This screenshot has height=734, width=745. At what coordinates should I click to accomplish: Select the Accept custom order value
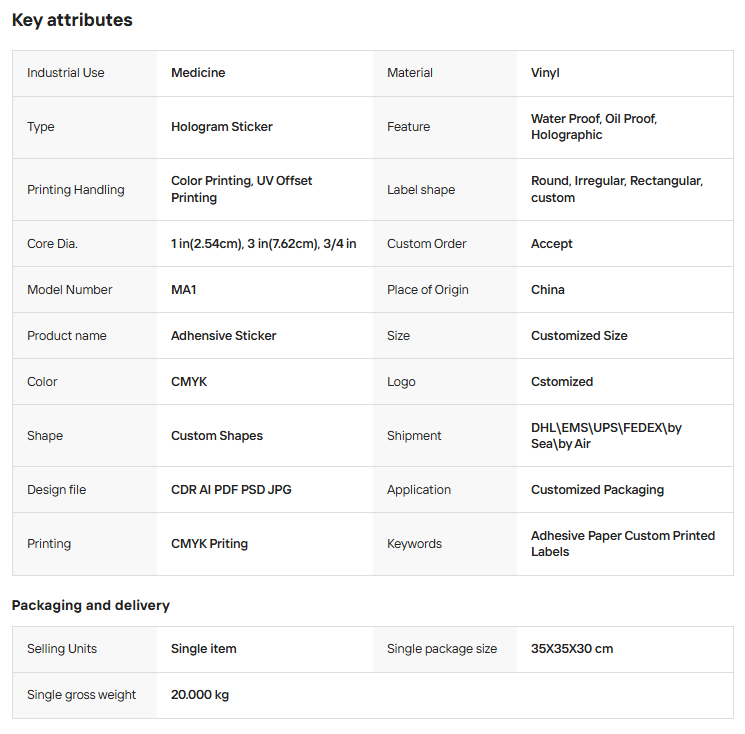(x=552, y=244)
